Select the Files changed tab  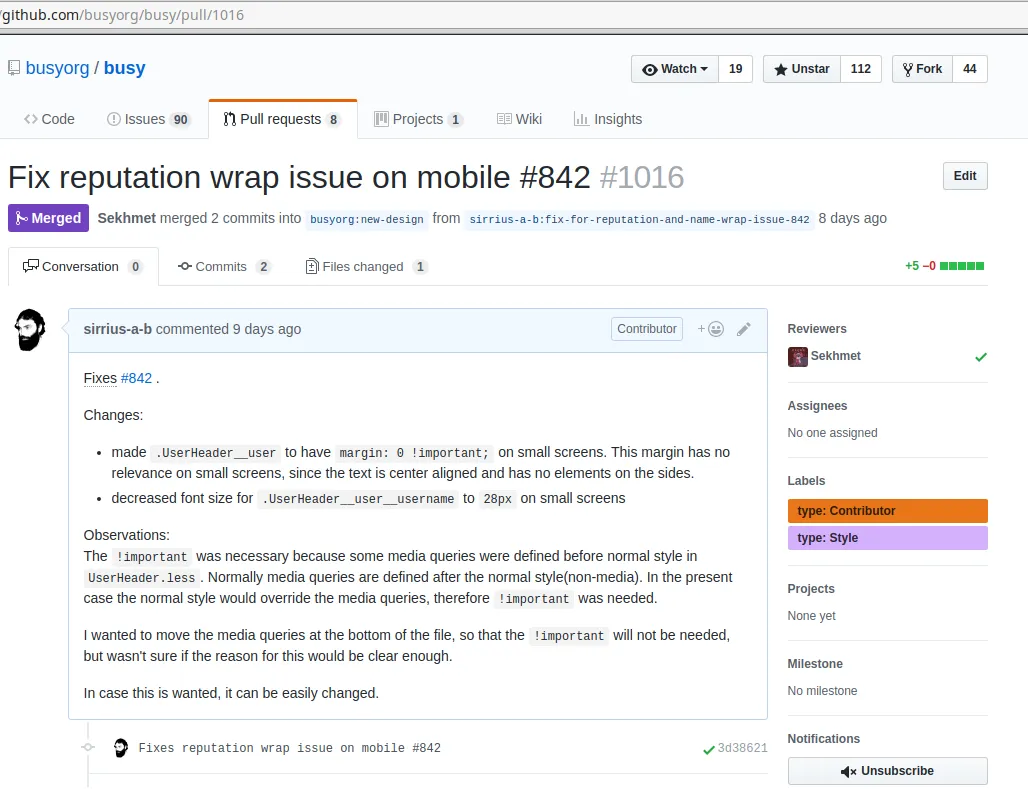tap(366, 266)
